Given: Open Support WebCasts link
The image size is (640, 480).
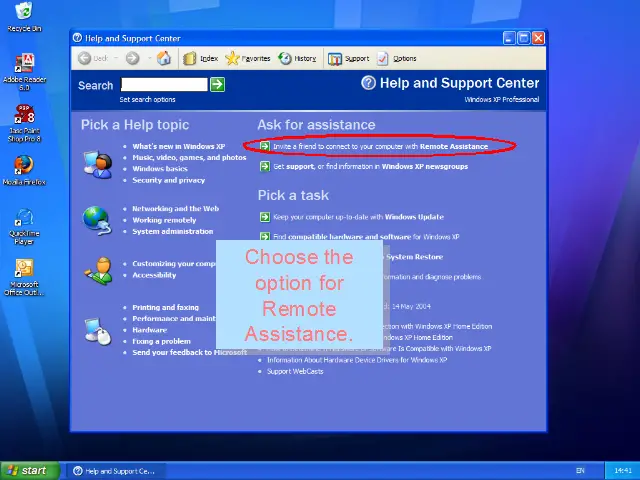Looking at the screenshot, I should click(x=295, y=371).
